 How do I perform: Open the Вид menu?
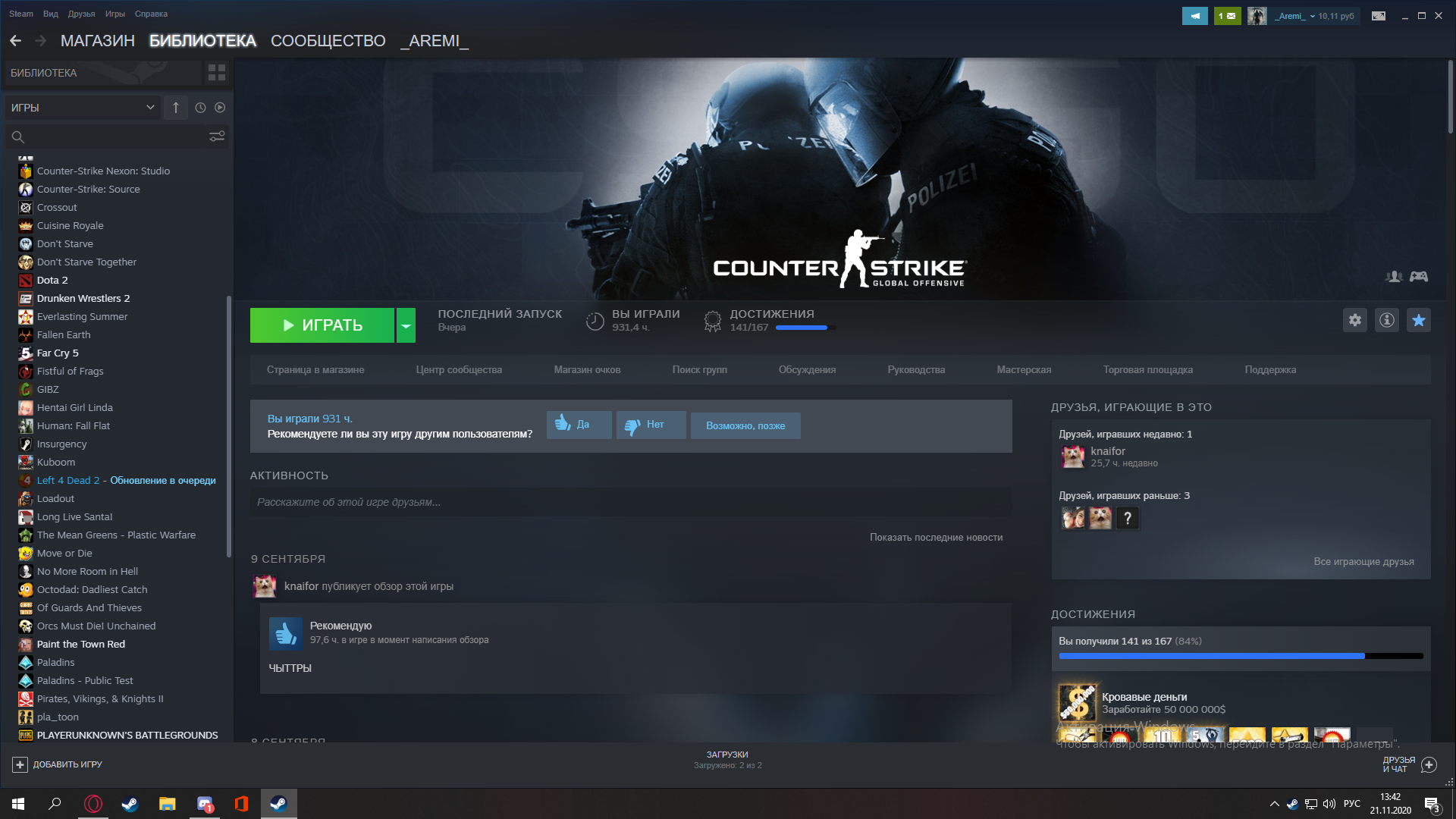coord(51,14)
